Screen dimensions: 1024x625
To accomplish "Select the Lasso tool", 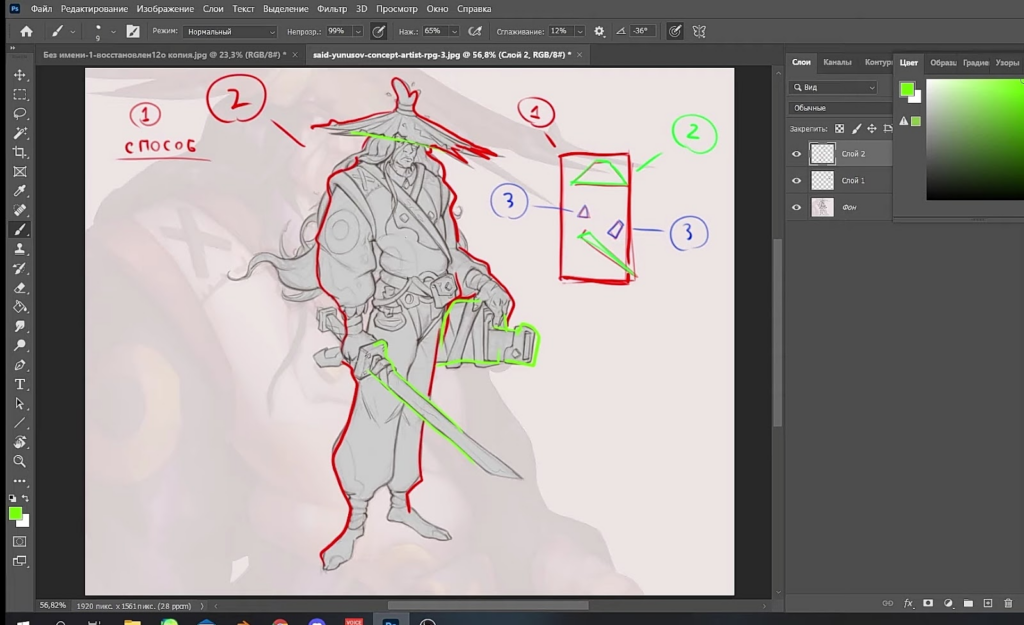I will [20, 114].
